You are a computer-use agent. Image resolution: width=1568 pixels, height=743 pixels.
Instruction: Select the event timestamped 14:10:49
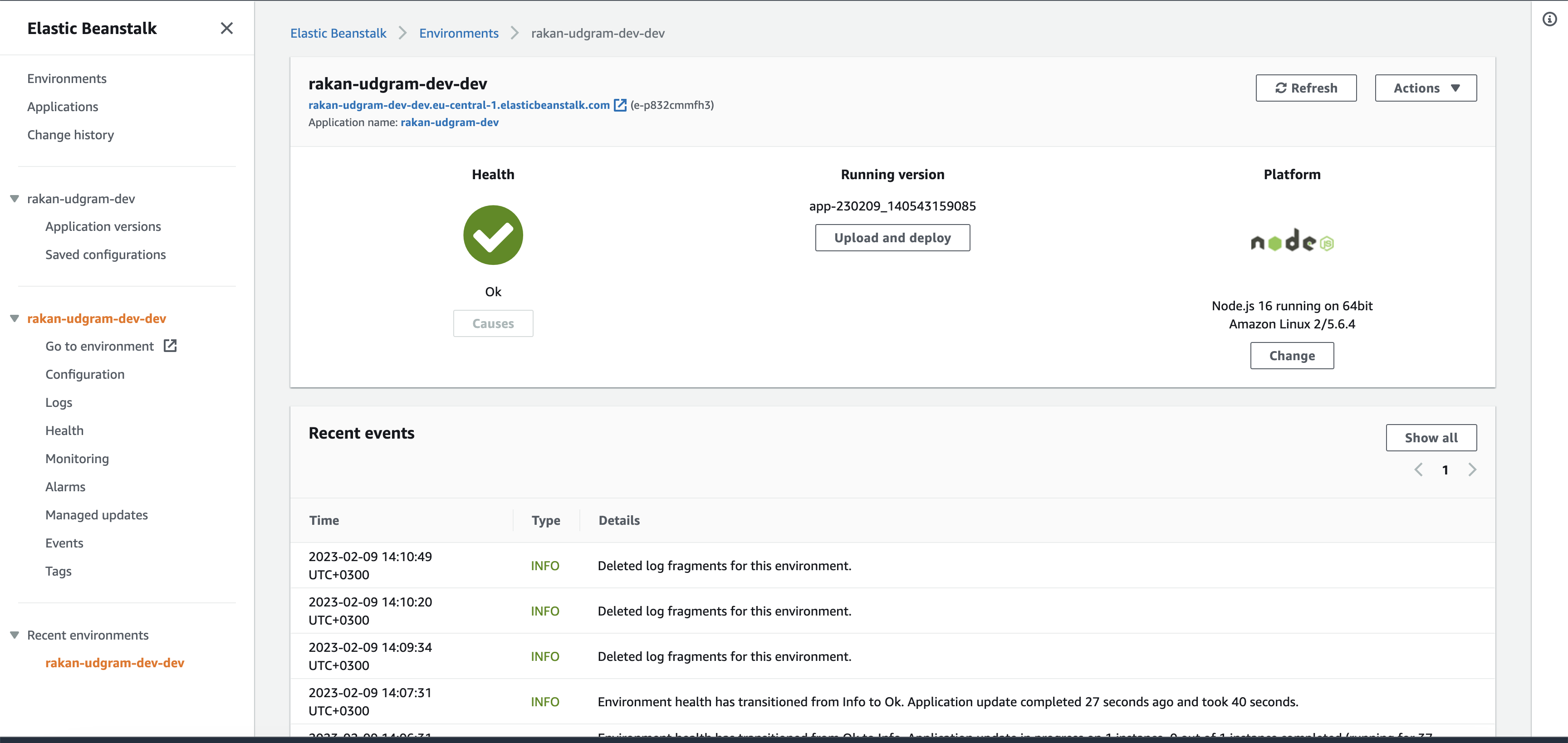click(892, 565)
